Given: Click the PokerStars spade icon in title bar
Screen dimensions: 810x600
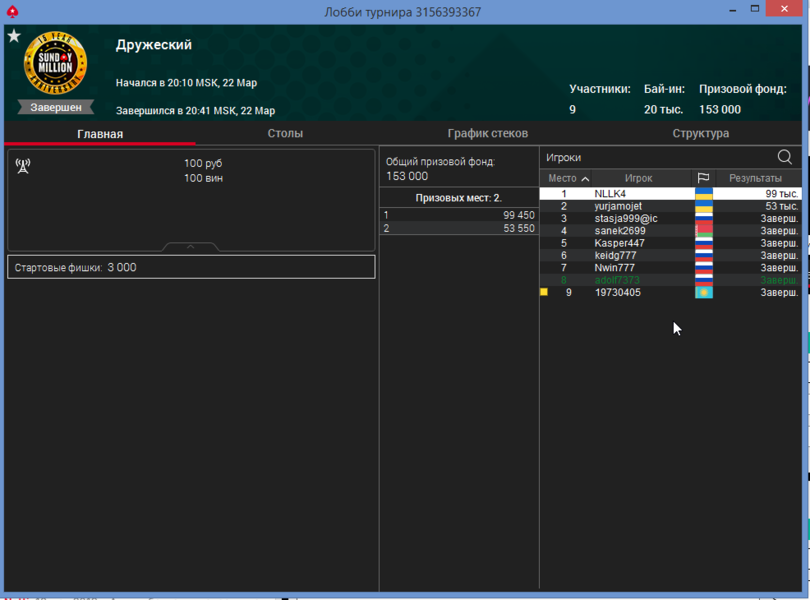Looking at the screenshot, I should [x=12, y=12].
